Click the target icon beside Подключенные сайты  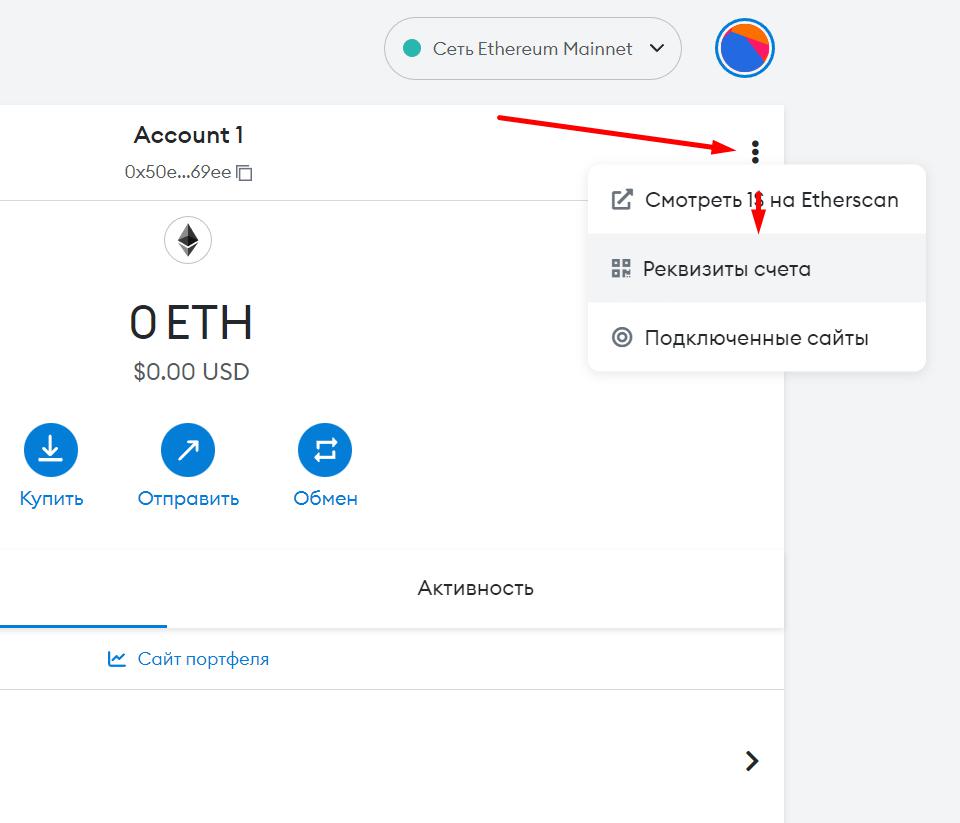620,337
